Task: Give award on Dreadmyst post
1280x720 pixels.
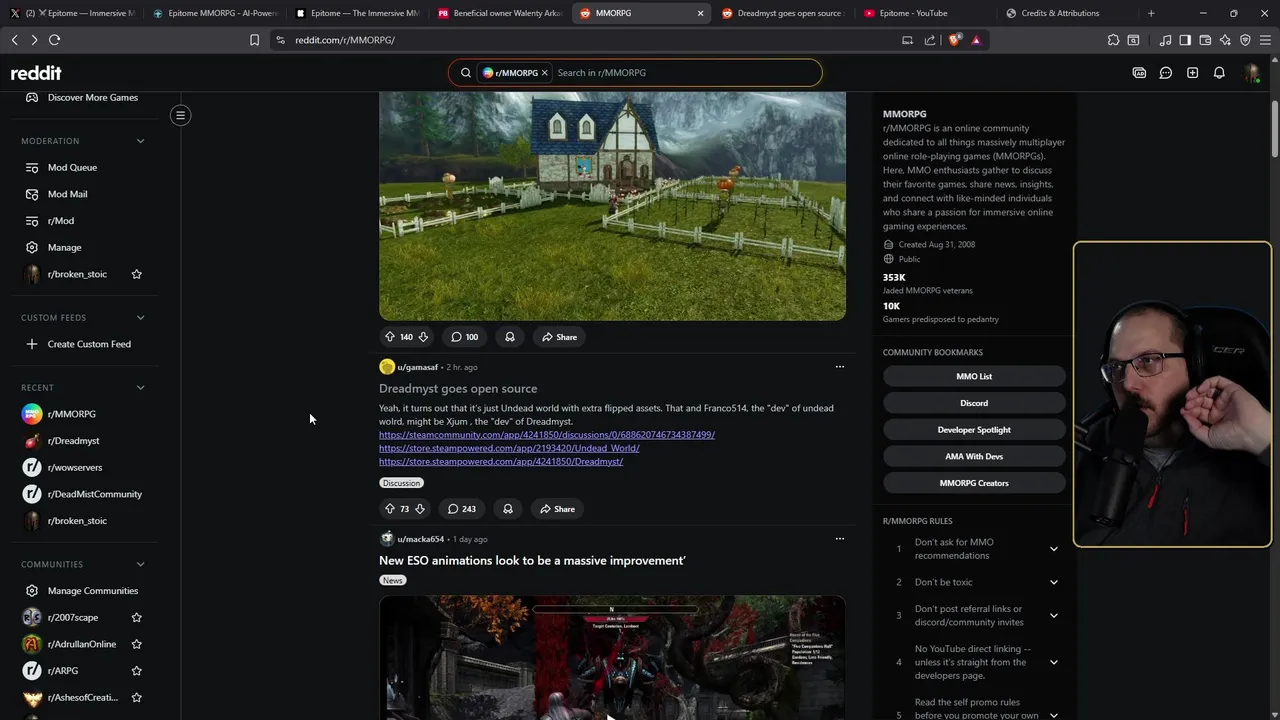Action: tap(508, 509)
